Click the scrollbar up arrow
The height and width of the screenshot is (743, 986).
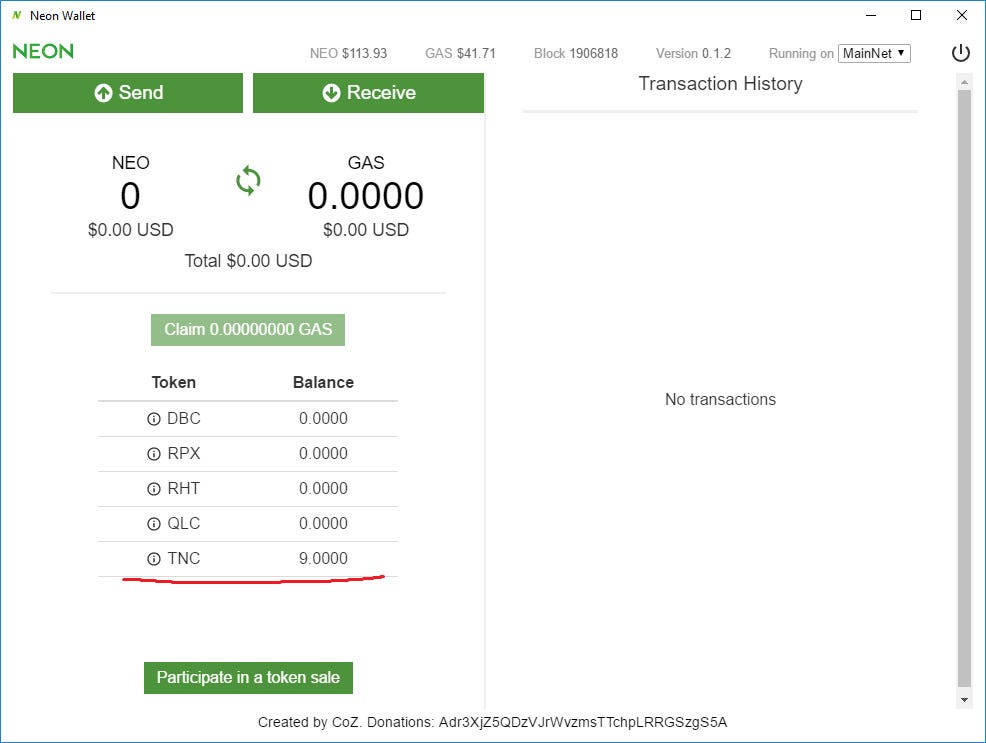[x=963, y=82]
